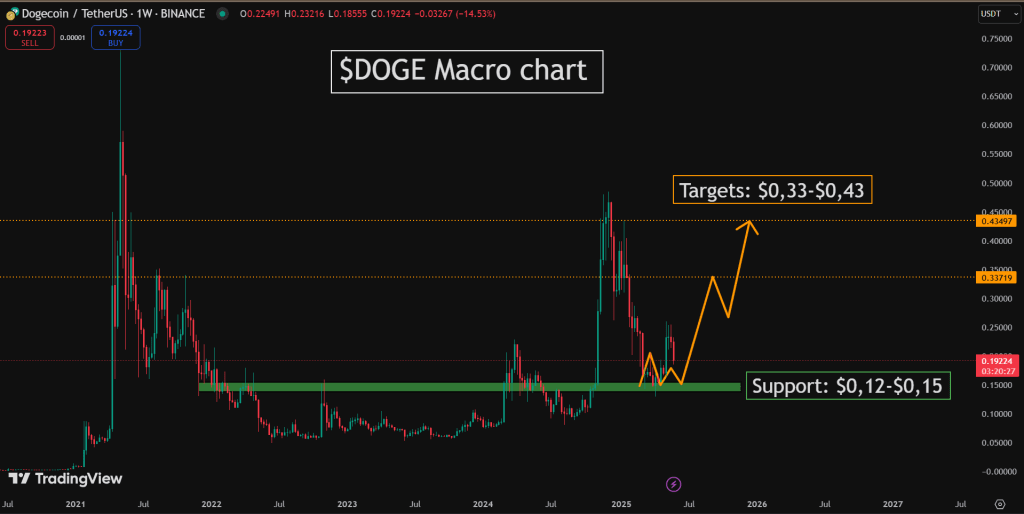Viewport: 1024px width, 514px height.
Task: Click the 0.43497 orange price label
Action: (995, 221)
